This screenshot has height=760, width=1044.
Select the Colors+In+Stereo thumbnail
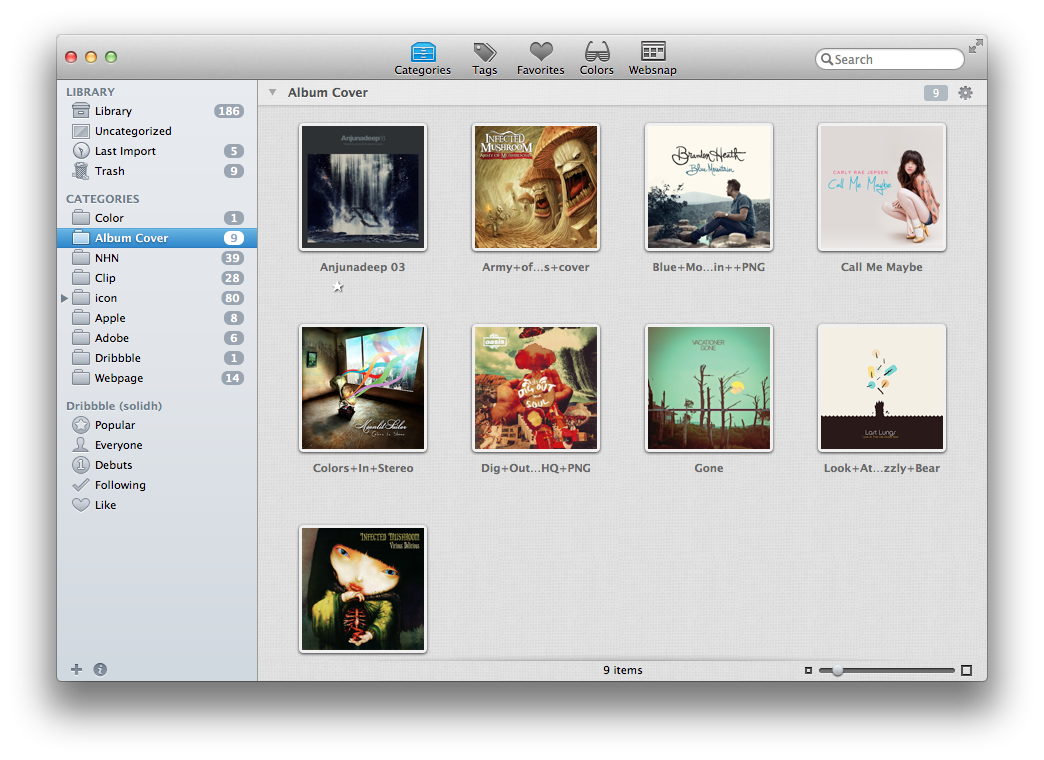[x=363, y=388]
